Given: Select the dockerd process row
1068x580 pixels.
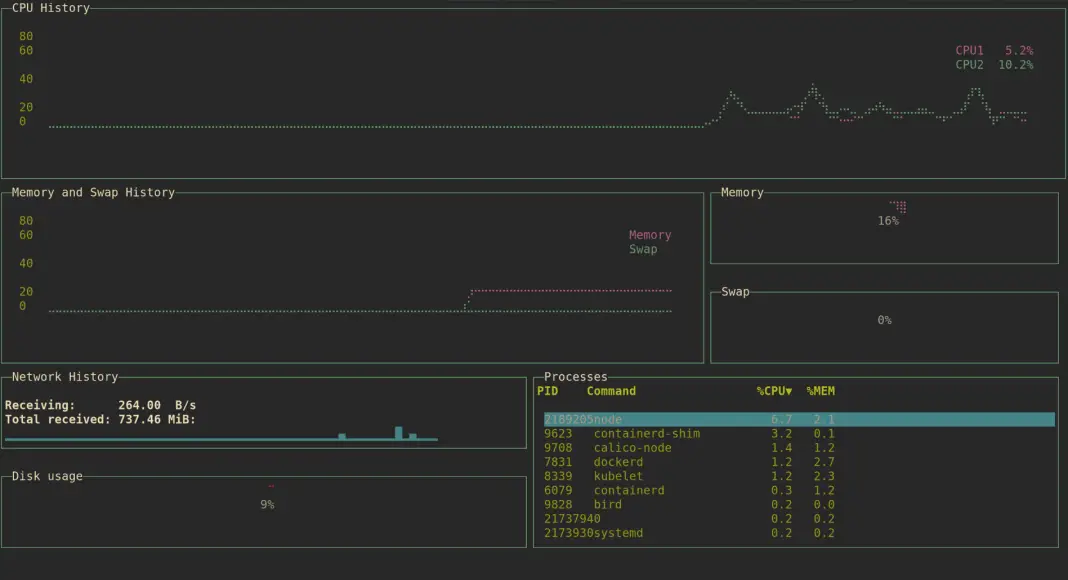Looking at the screenshot, I should click(x=618, y=461).
